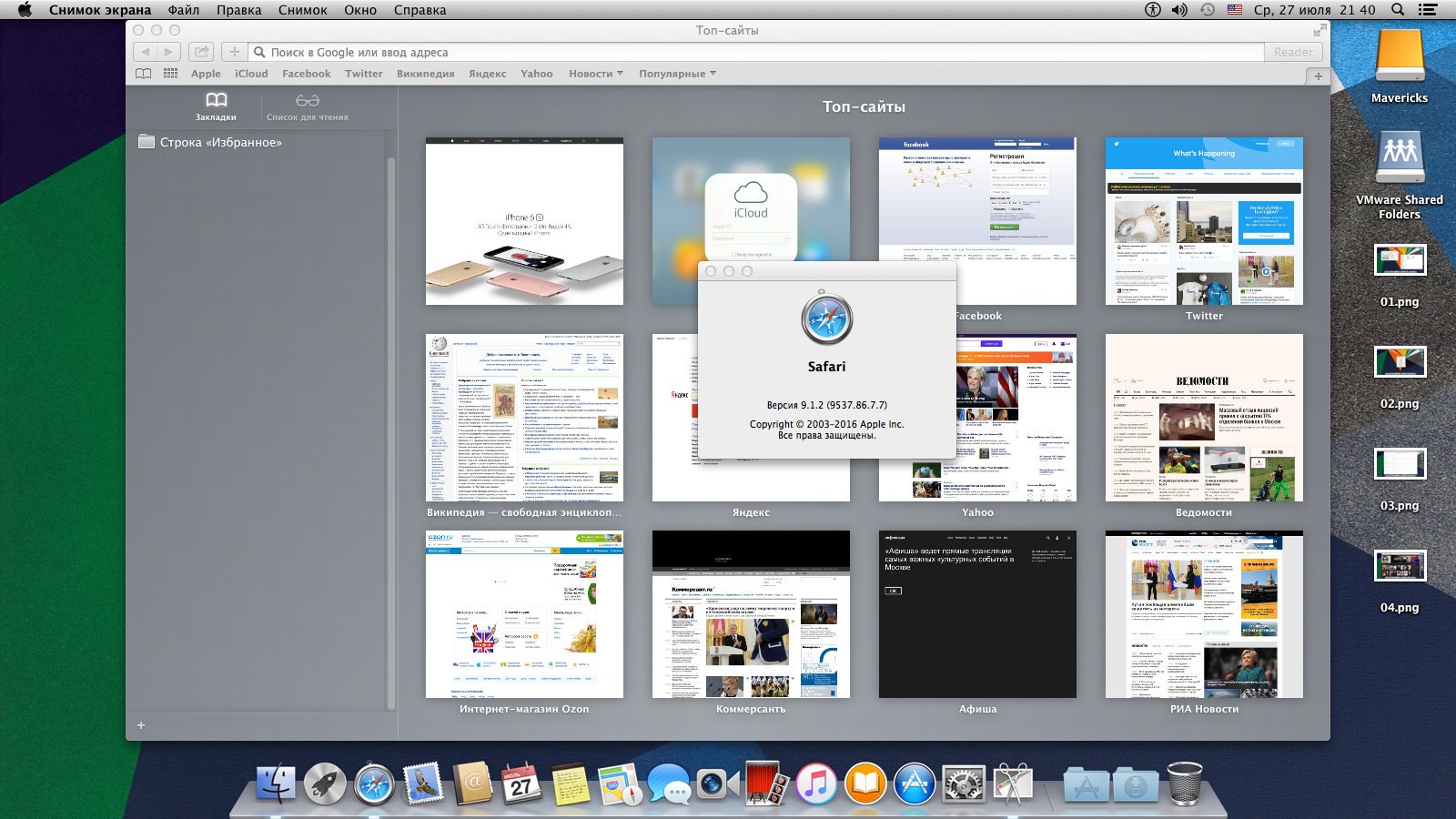
Task: Open System Preferences from the Dock
Action: [x=964, y=783]
